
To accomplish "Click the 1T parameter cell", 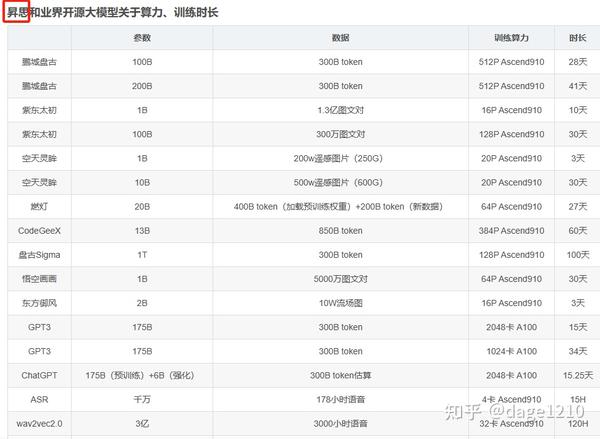I will click(x=142, y=255).
